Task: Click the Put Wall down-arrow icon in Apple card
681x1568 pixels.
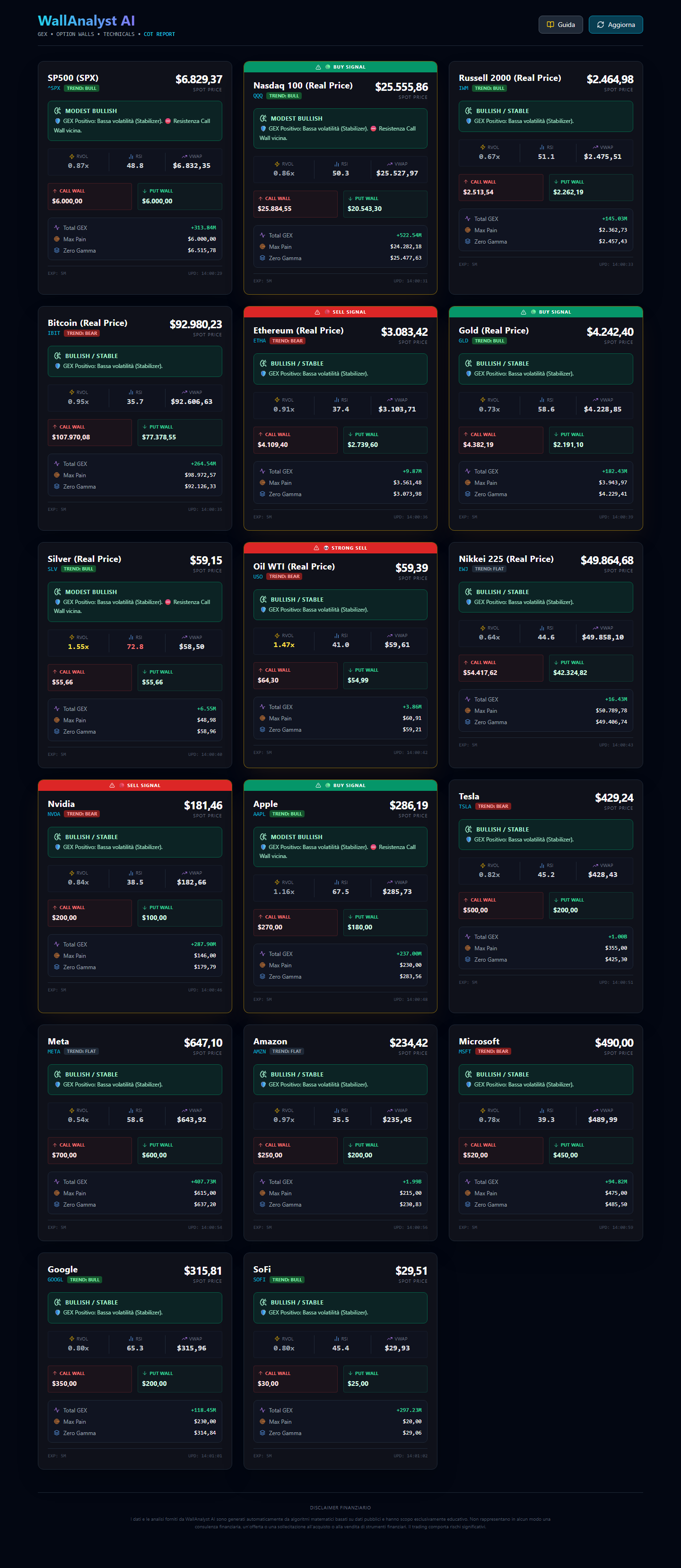Action: click(x=350, y=917)
